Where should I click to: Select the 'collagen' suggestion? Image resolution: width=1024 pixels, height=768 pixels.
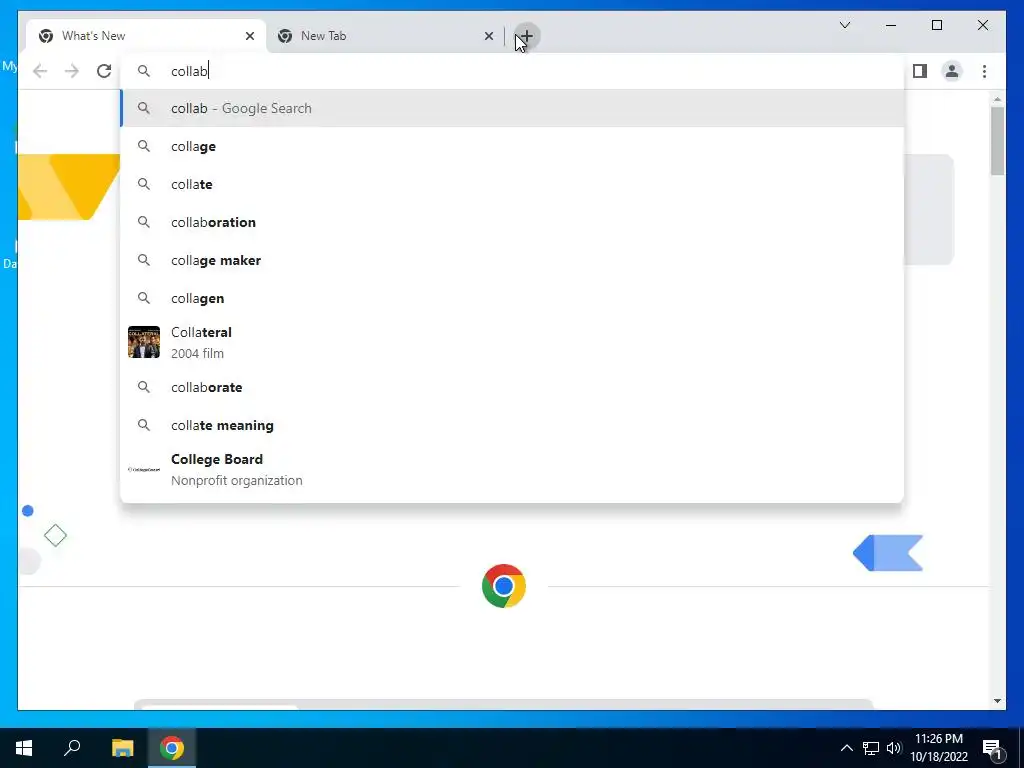[512, 298]
